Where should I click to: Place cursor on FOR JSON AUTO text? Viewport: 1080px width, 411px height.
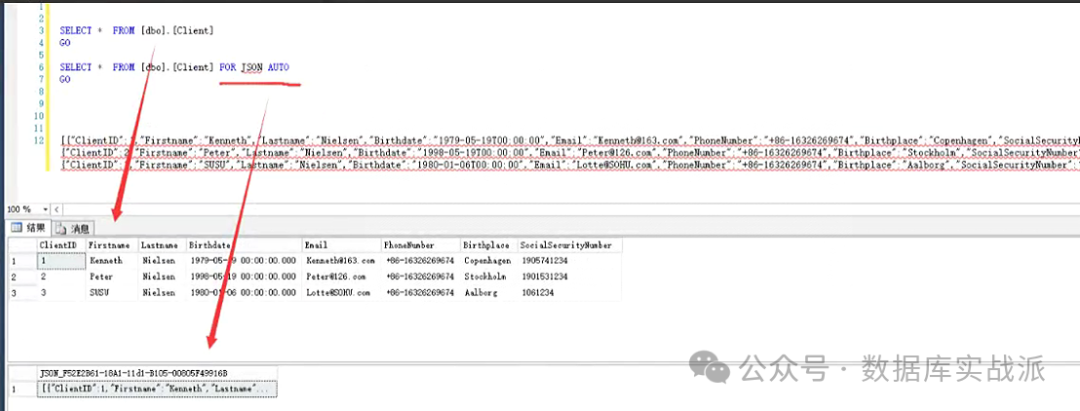pos(260,67)
